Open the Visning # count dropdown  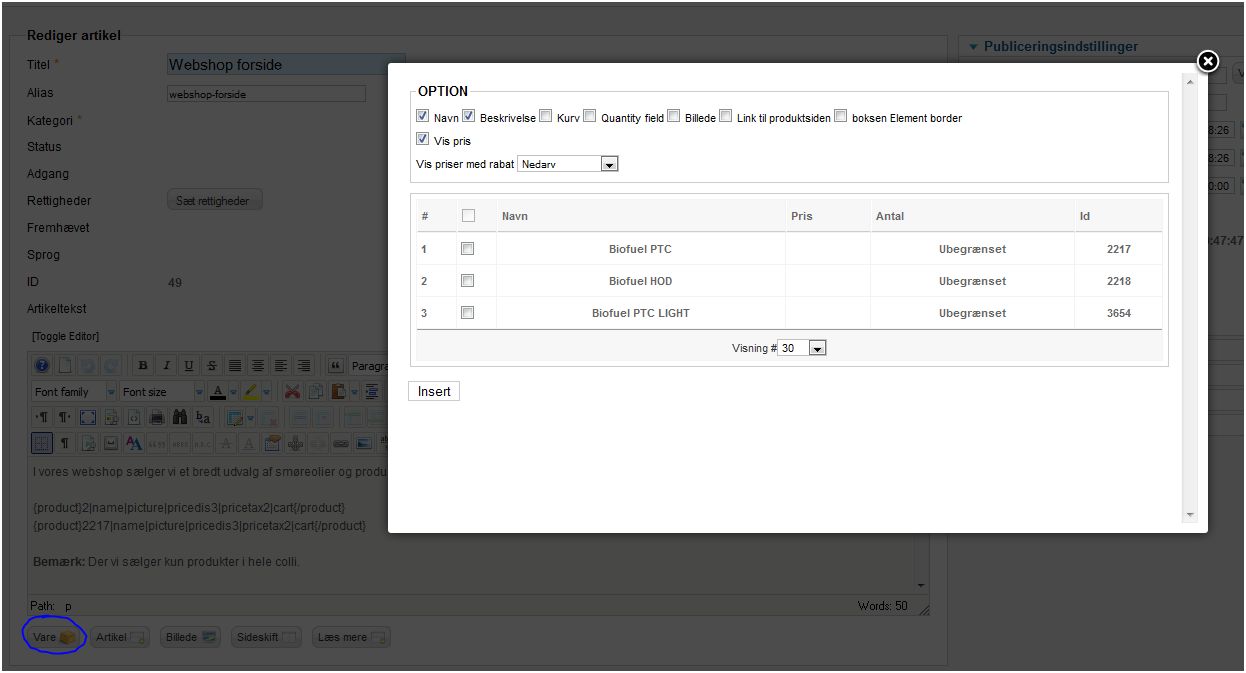[x=802, y=348]
